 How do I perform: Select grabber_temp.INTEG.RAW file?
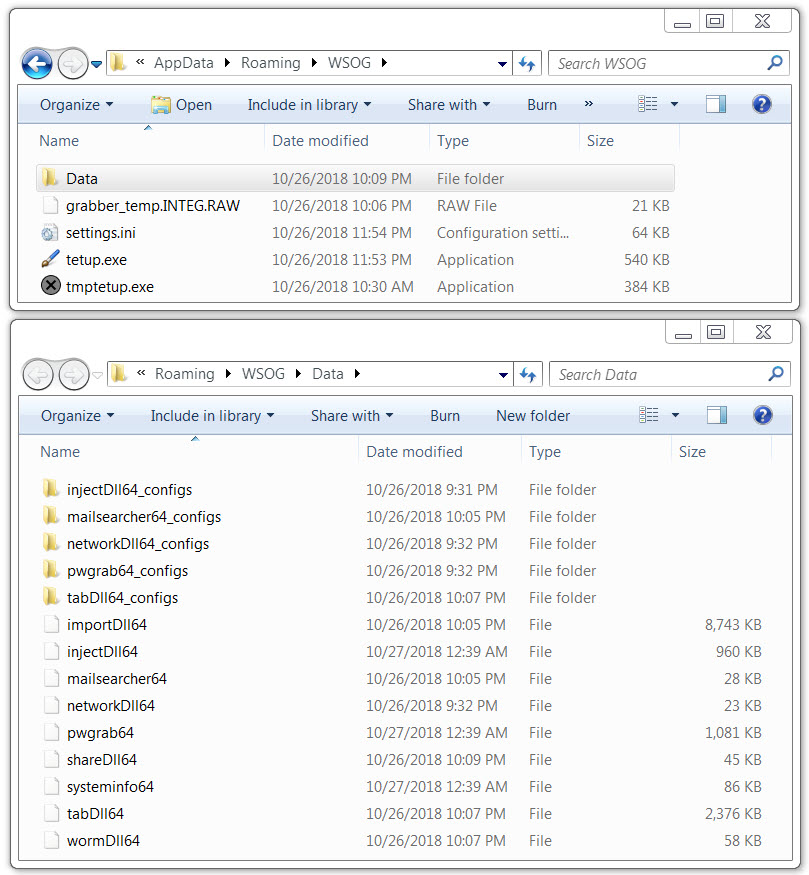pyautogui.click(x=355, y=206)
